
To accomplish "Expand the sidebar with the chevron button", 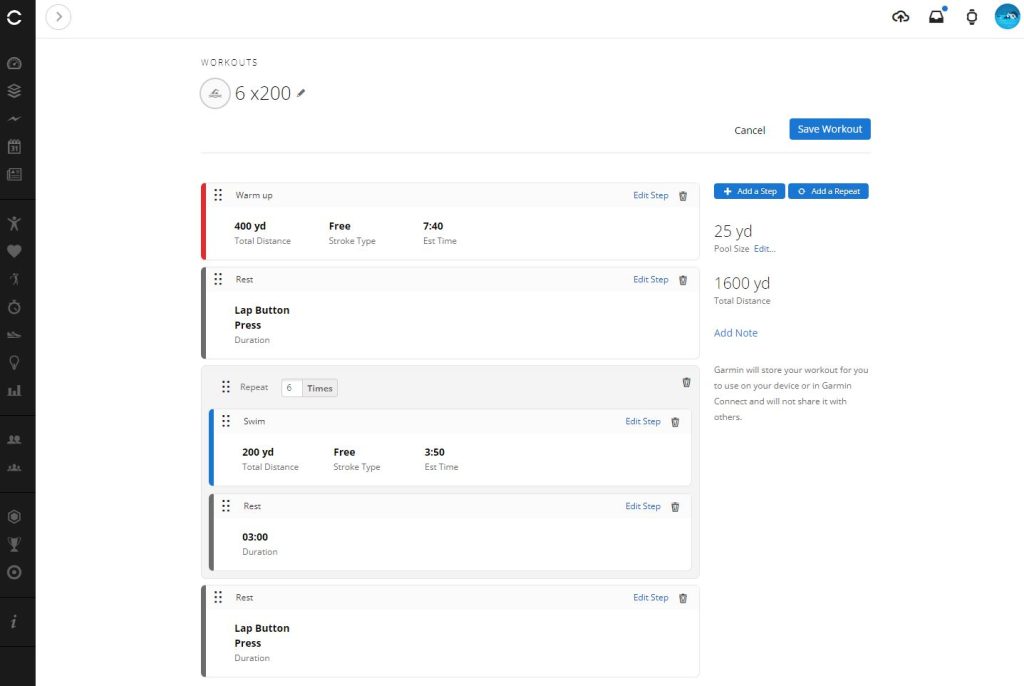I will [58, 17].
